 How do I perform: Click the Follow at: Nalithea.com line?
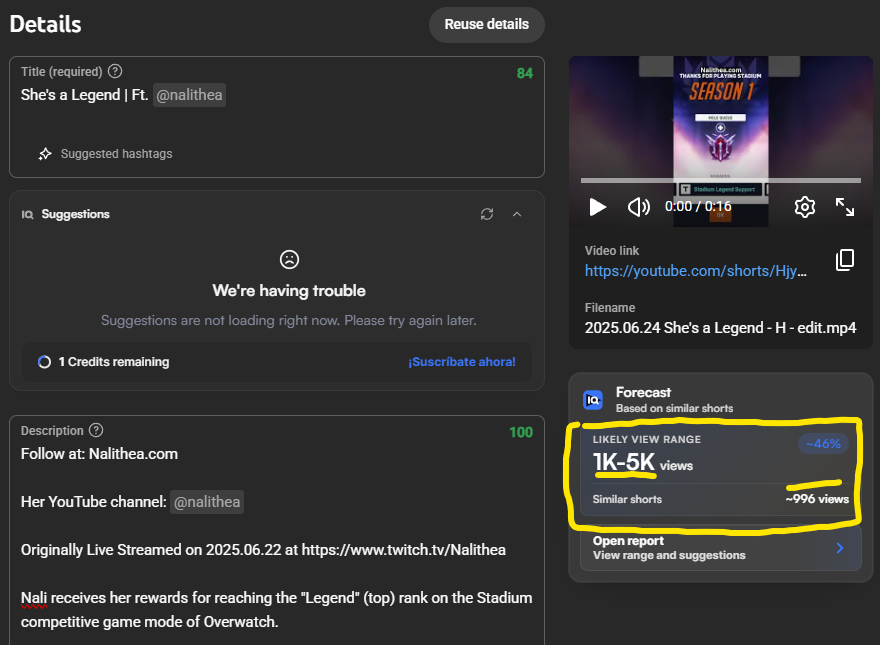tap(99, 454)
